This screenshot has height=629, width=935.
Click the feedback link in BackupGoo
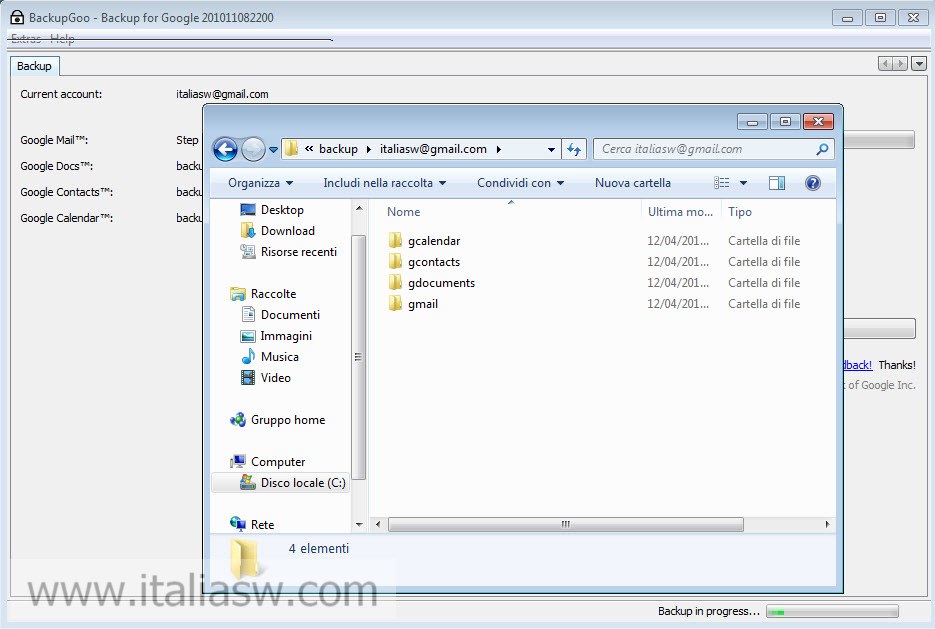(858, 365)
